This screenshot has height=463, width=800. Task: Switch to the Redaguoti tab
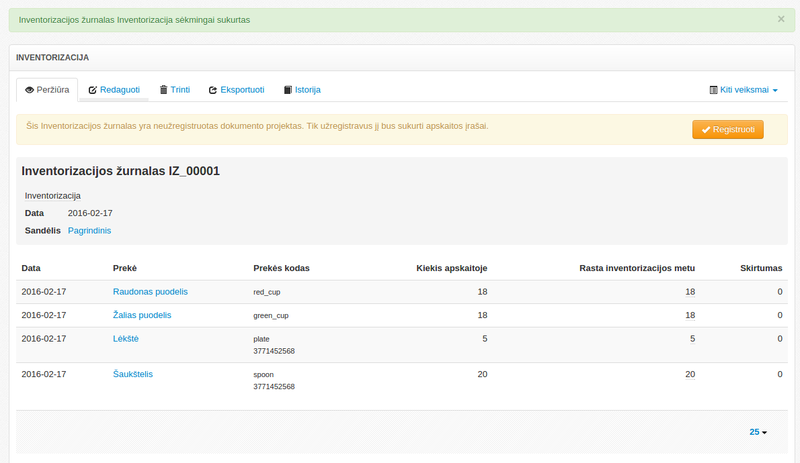point(114,90)
